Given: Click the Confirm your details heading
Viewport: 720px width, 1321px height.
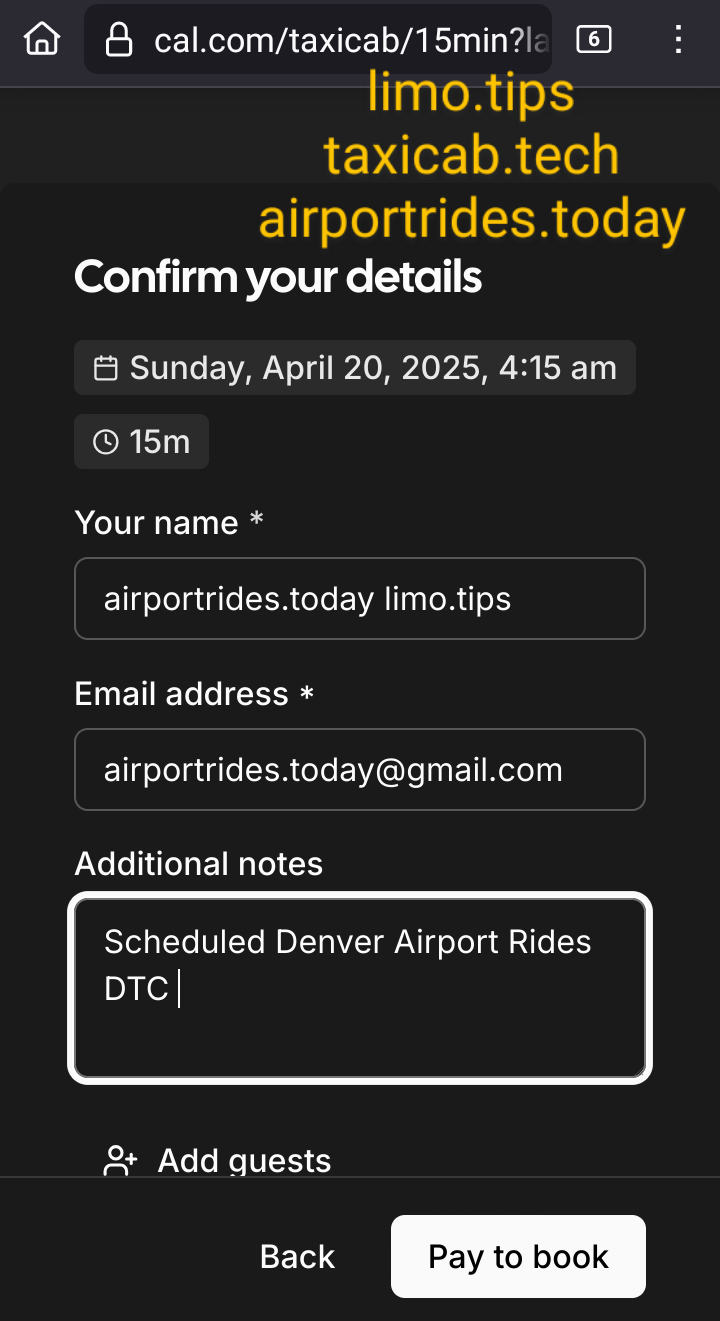Looking at the screenshot, I should (278, 277).
